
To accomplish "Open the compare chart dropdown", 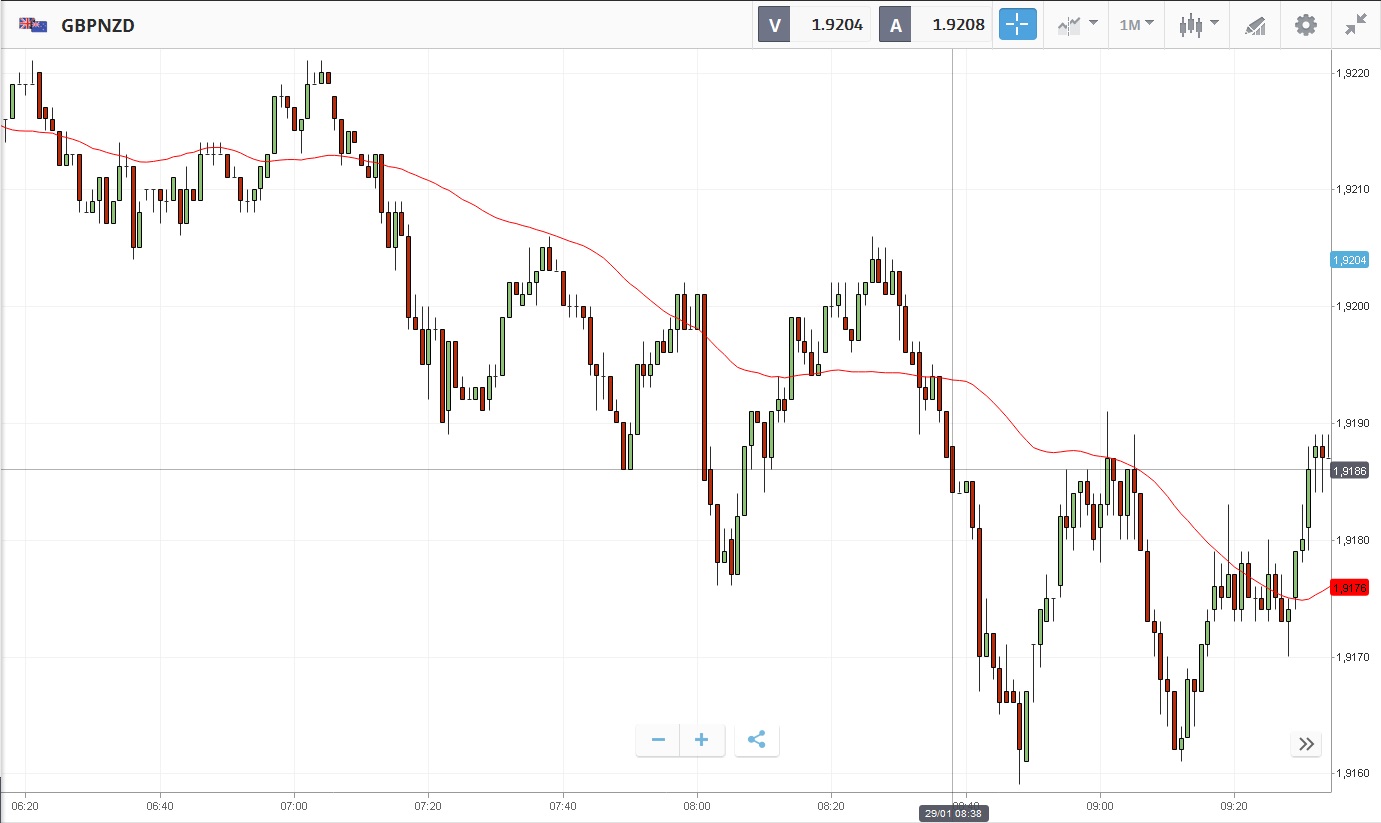I will 1078,25.
